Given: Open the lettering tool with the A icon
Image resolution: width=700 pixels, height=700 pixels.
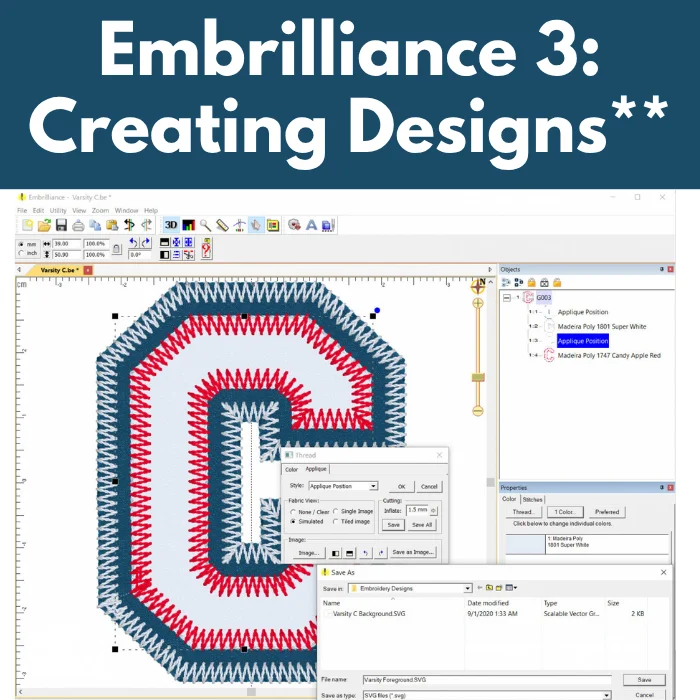Looking at the screenshot, I should point(311,225).
